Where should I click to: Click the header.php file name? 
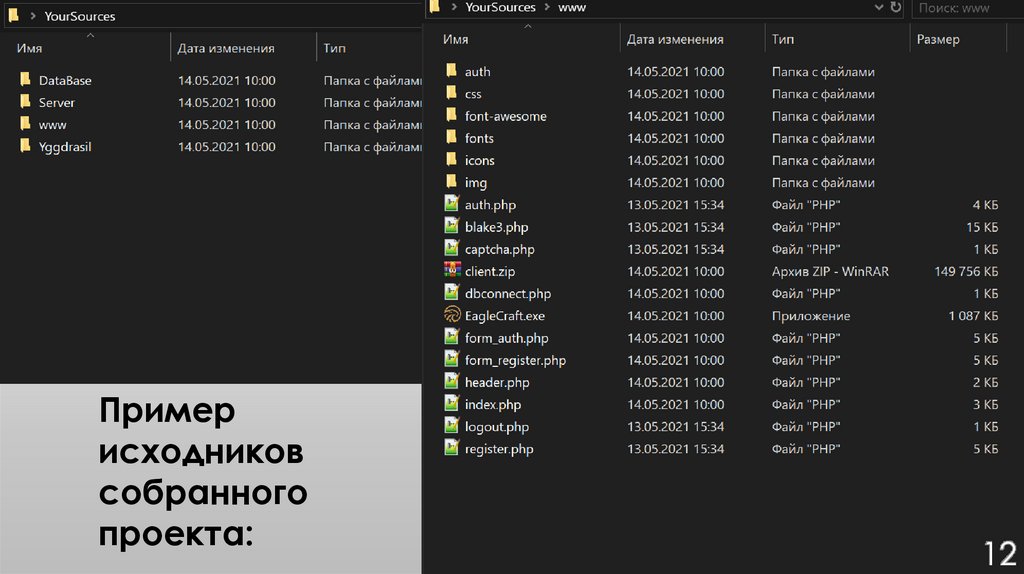496,383
